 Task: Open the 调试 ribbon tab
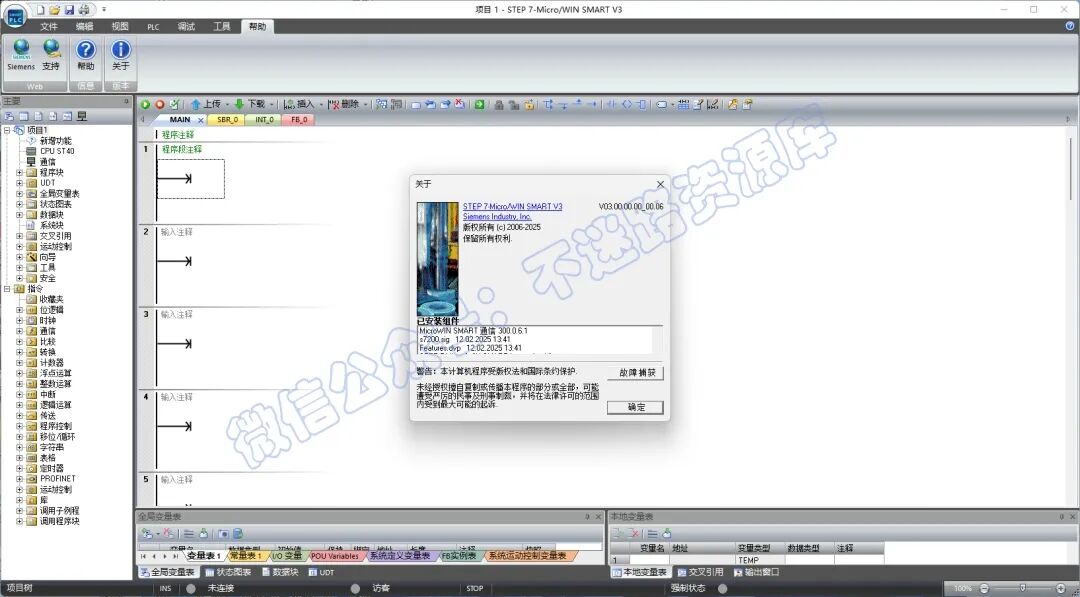(186, 26)
